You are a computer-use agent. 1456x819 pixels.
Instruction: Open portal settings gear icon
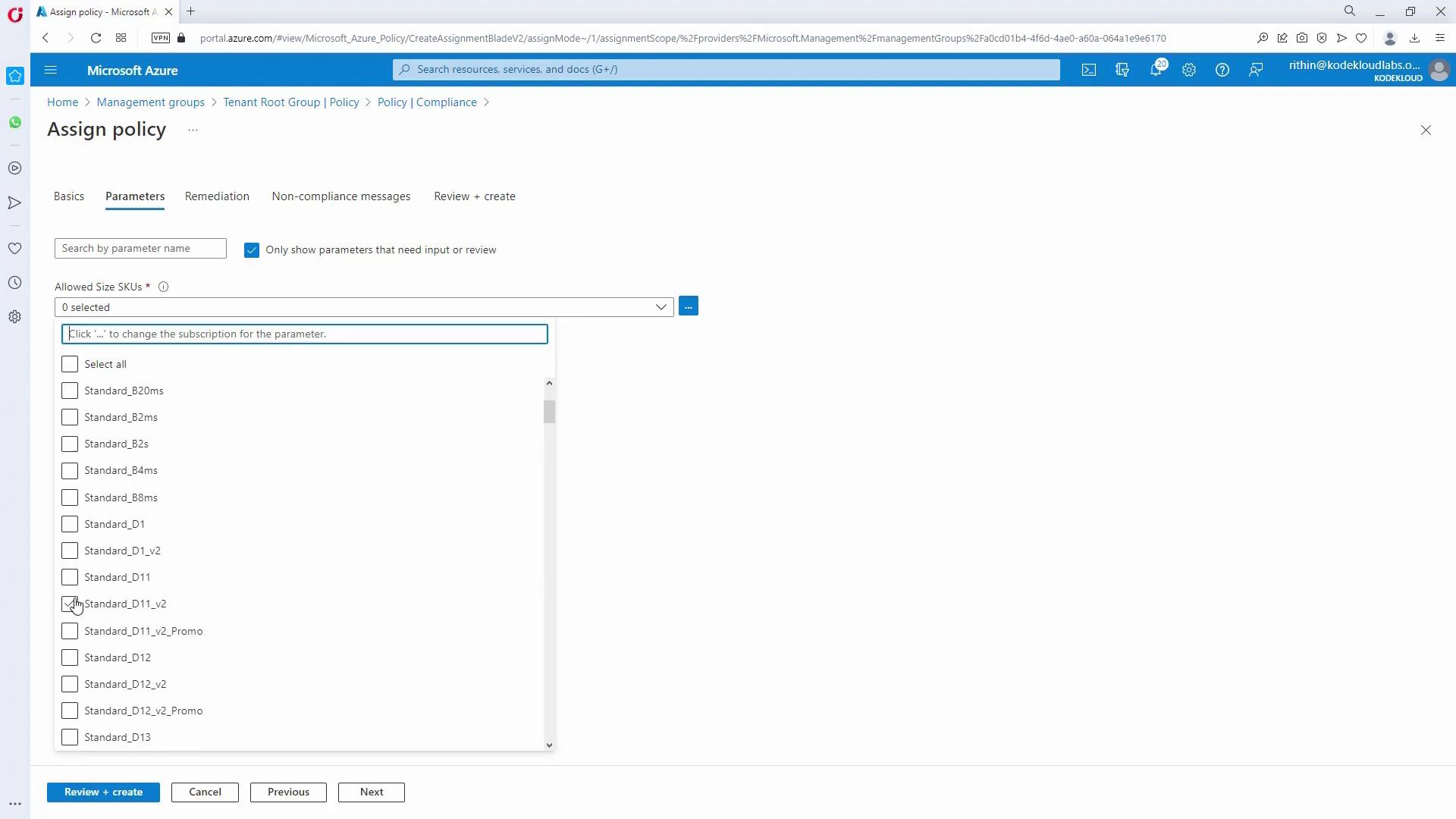(1189, 70)
